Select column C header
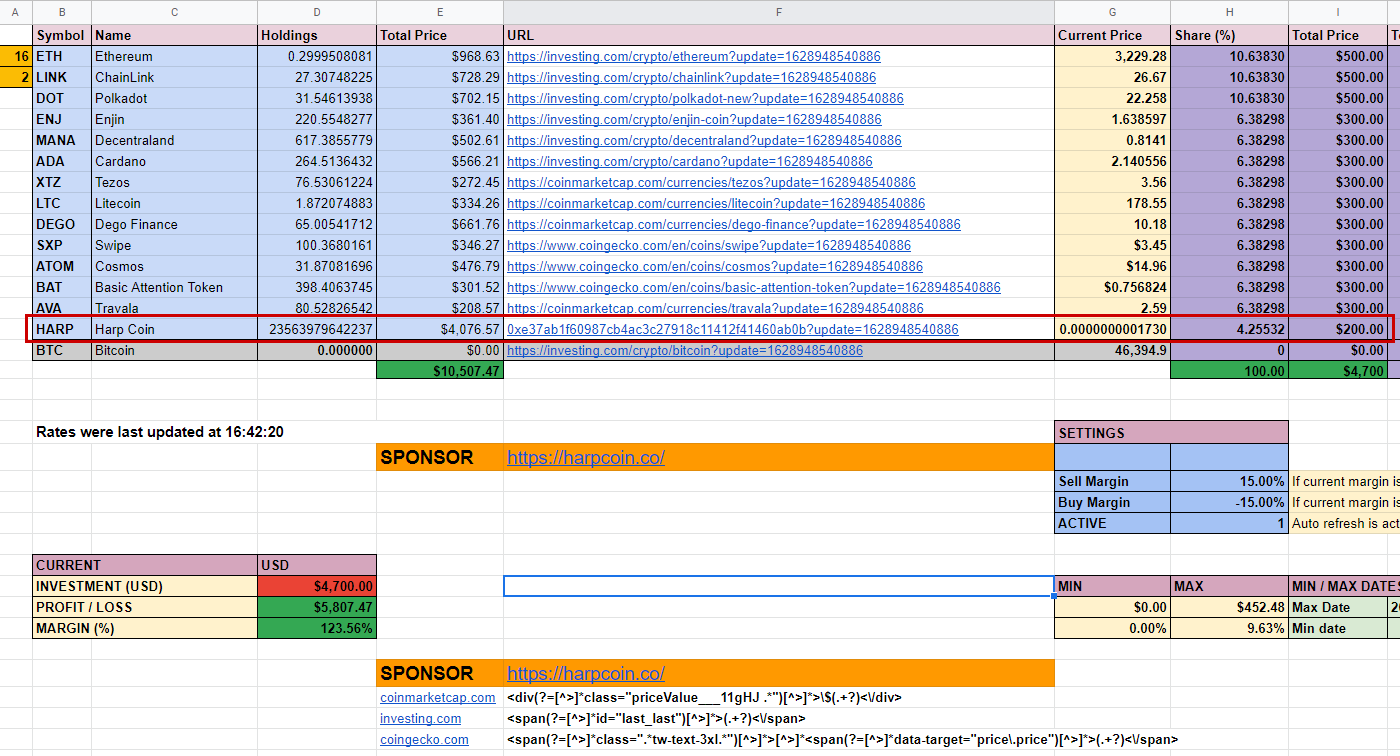Image resolution: width=1400 pixels, height=756 pixels. 174,12
